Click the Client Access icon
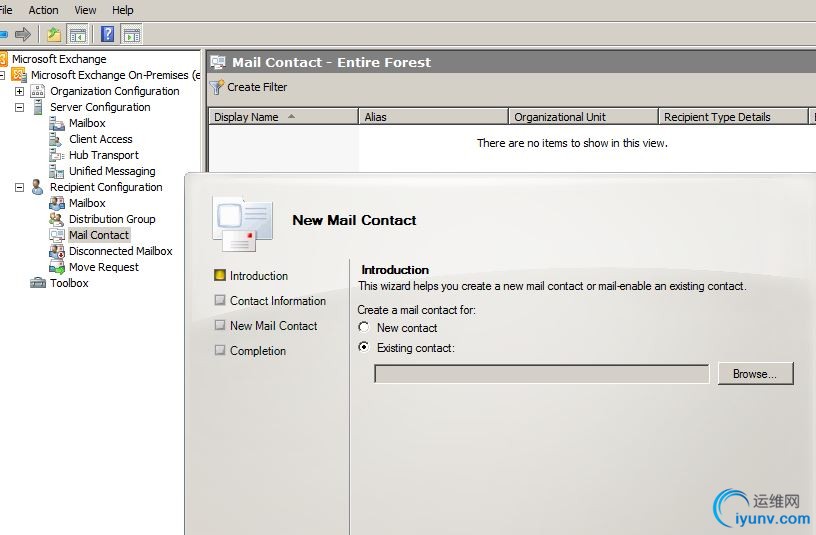The image size is (816, 535). coord(56,139)
